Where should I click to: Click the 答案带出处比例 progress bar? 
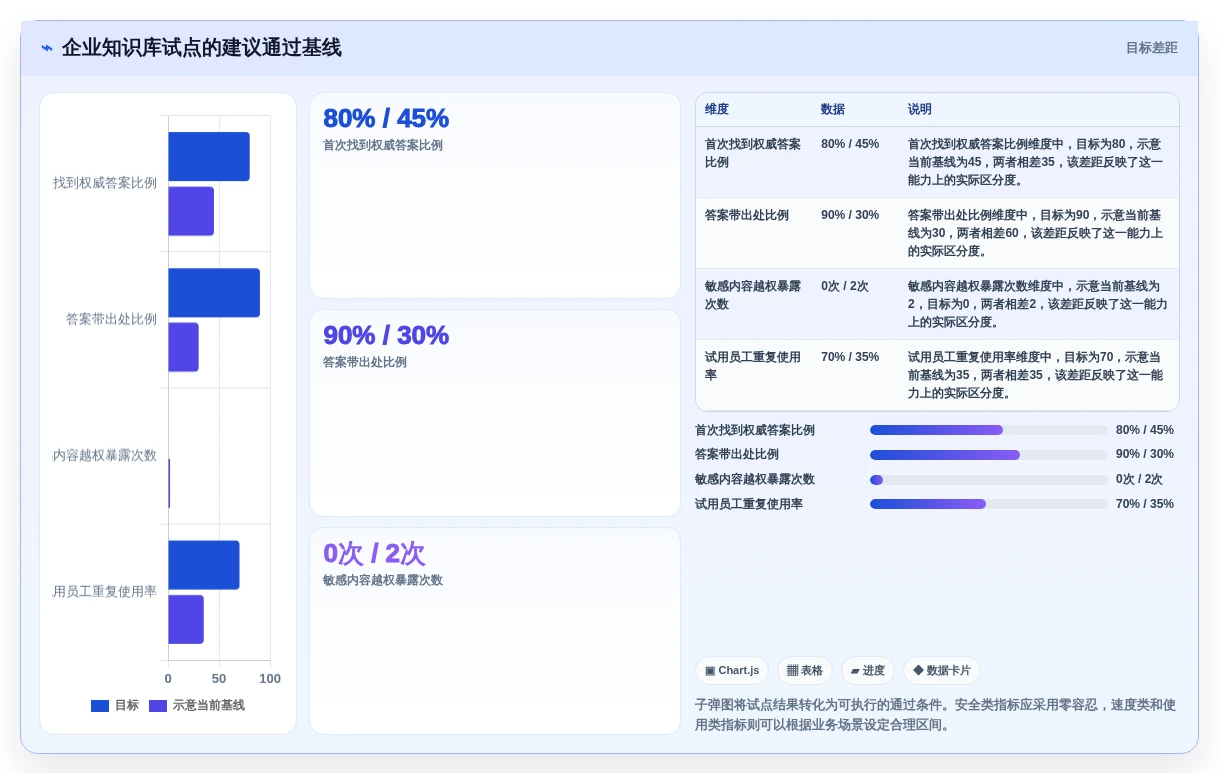coord(988,455)
